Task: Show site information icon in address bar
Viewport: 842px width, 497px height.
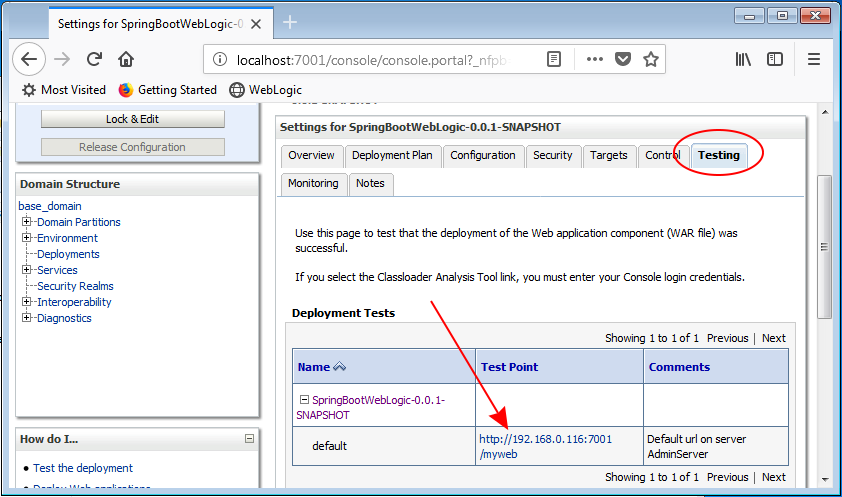Action: [x=220, y=59]
